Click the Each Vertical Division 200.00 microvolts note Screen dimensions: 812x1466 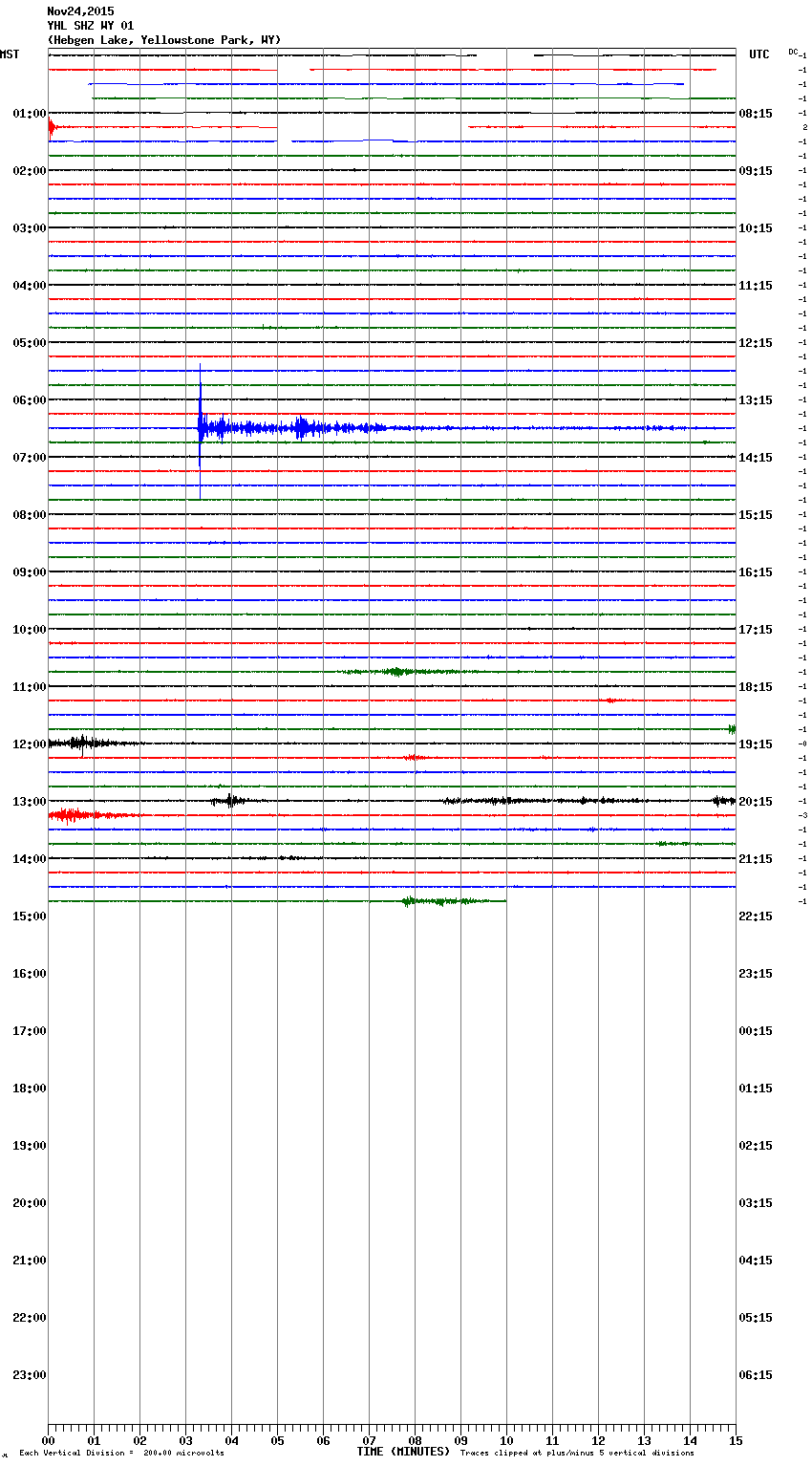[121, 1454]
